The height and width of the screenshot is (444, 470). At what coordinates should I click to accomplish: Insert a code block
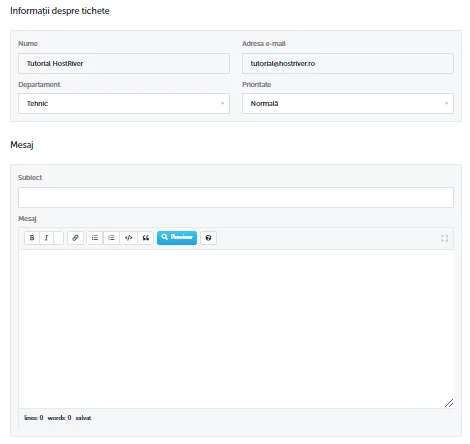point(128,238)
